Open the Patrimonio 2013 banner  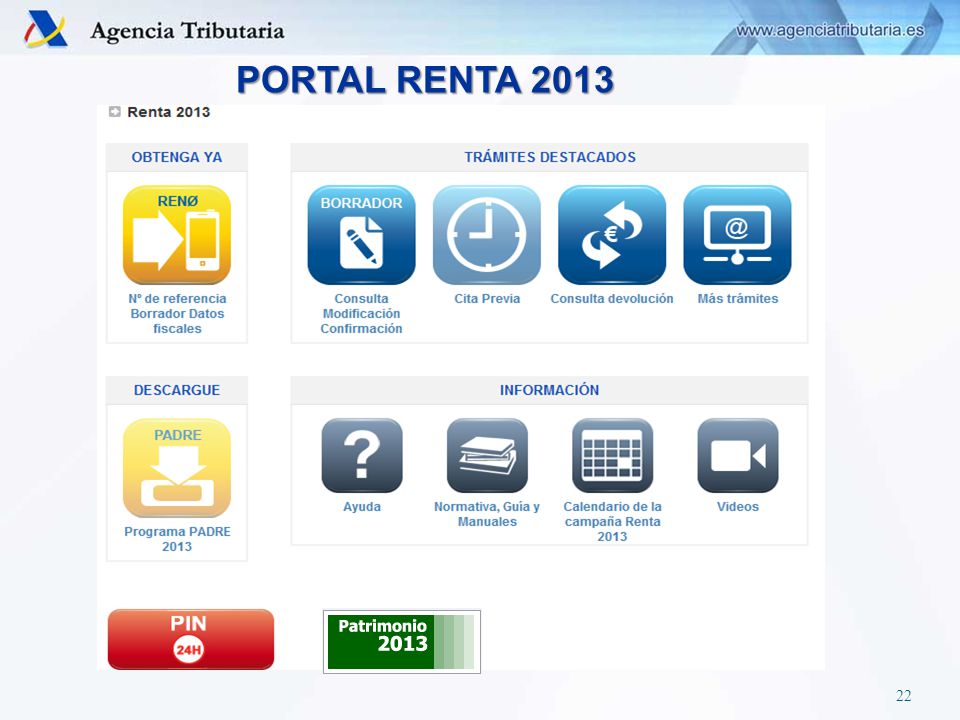402,642
